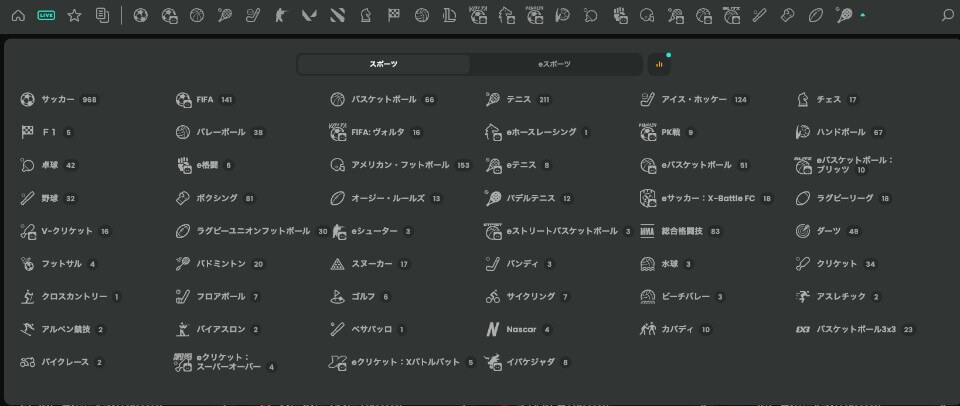Click the F1 checkered flag icon in list
960x406 pixels.
(27, 132)
